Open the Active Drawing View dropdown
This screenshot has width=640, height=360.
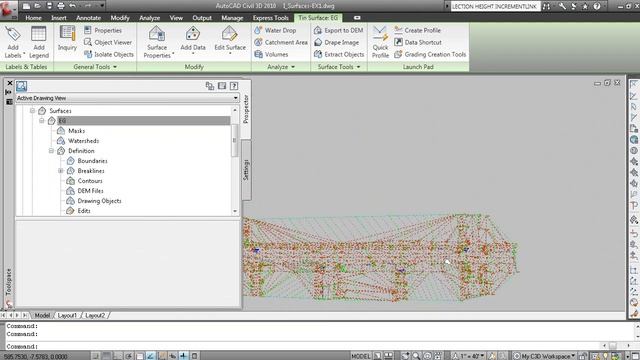pos(127,98)
